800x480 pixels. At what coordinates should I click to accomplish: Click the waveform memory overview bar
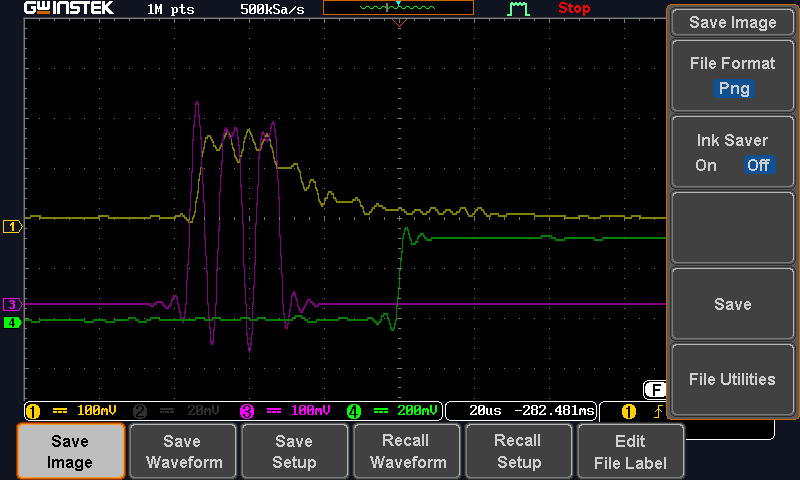[x=398, y=8]
